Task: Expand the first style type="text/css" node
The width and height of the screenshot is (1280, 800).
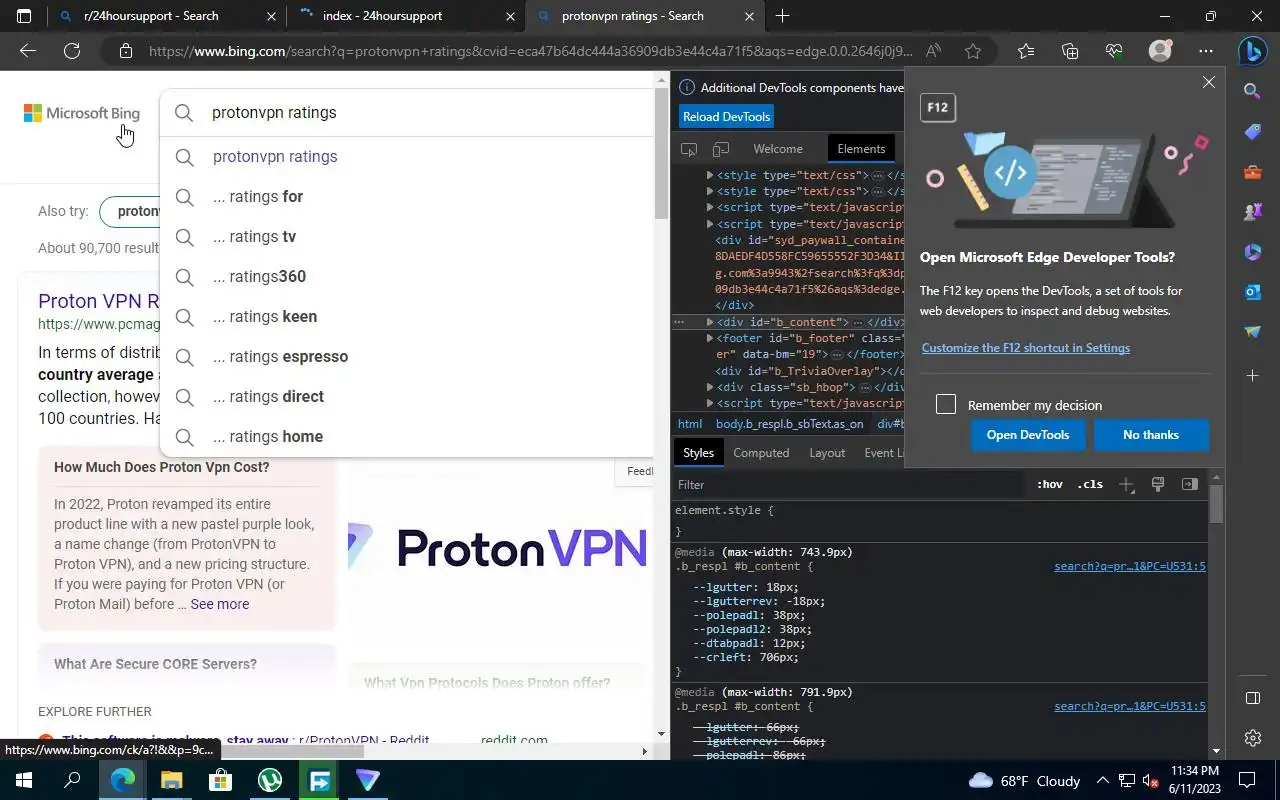Action: coord(710,175)
